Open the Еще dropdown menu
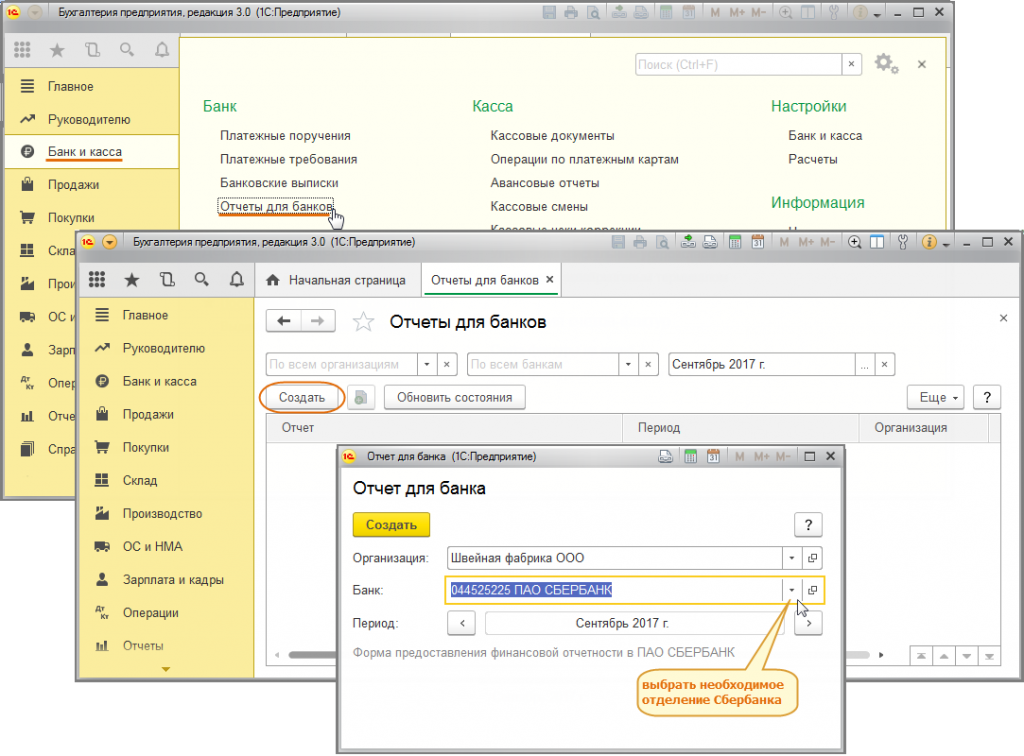 pyautogui.click(x=936, y=398)
